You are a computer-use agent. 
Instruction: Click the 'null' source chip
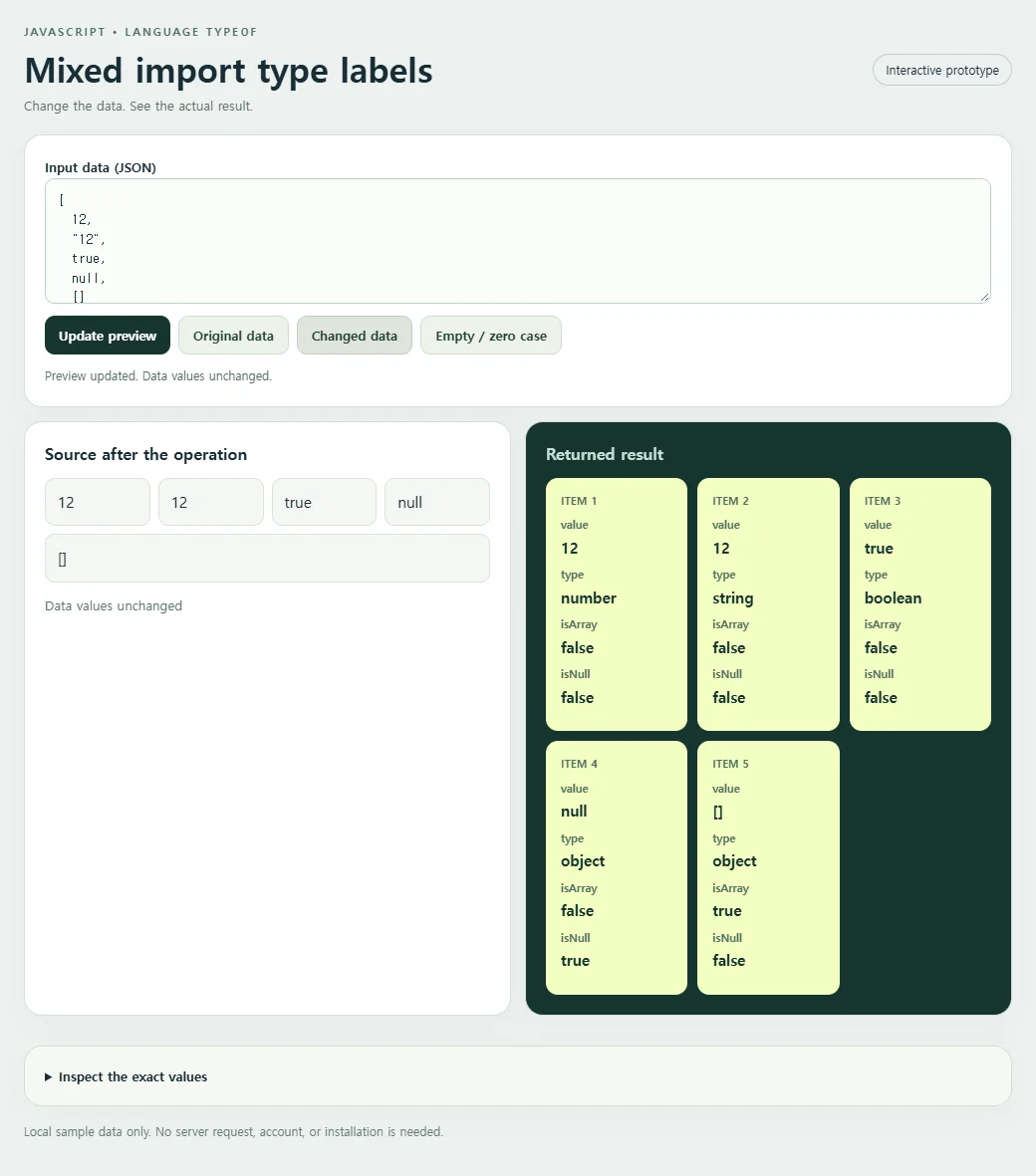tap(437, 502)
